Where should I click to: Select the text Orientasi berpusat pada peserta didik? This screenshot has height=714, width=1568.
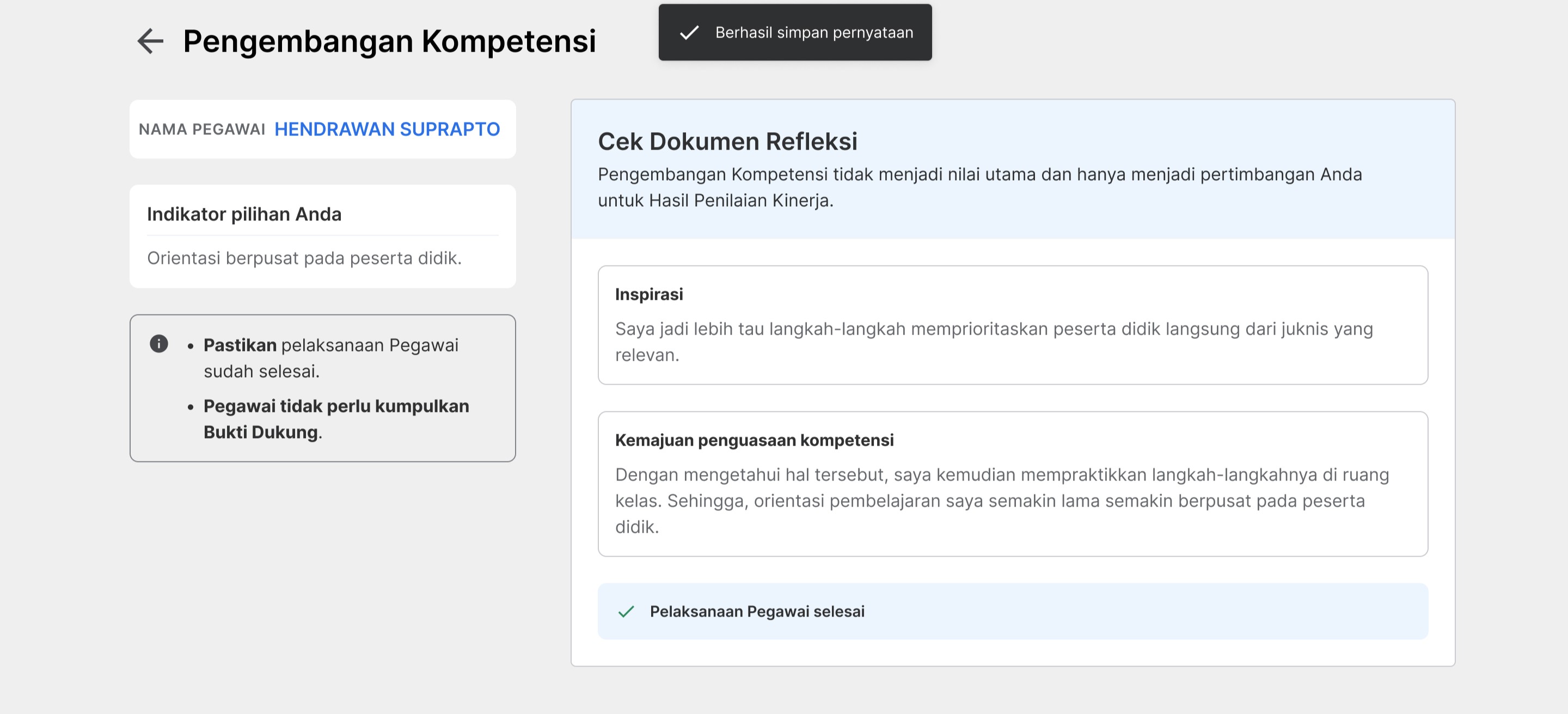pos(304,258)
